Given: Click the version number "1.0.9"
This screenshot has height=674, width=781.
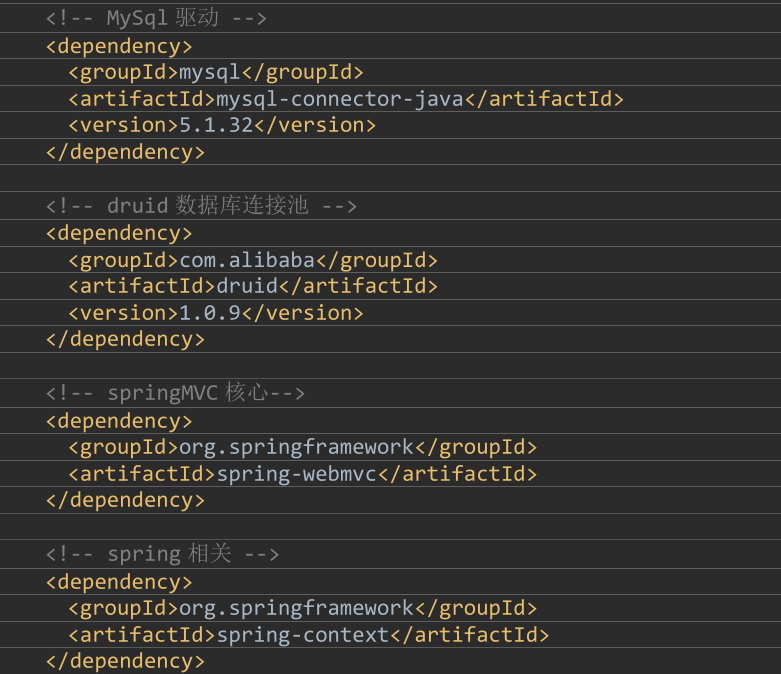Looking at the screenshot, I should point(210,313).
